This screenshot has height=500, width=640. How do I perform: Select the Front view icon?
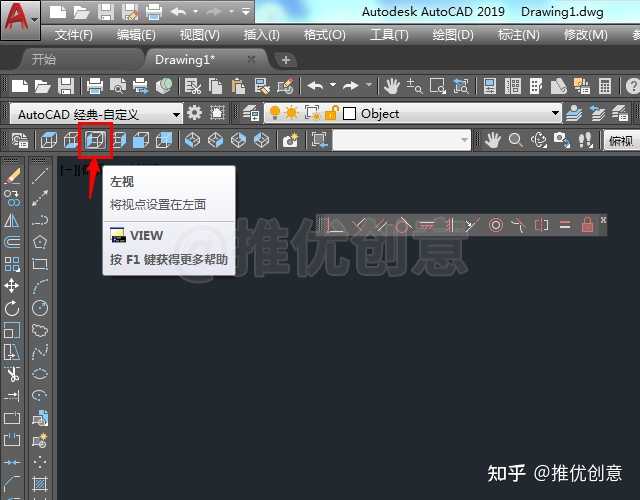[x=141, y=140]
